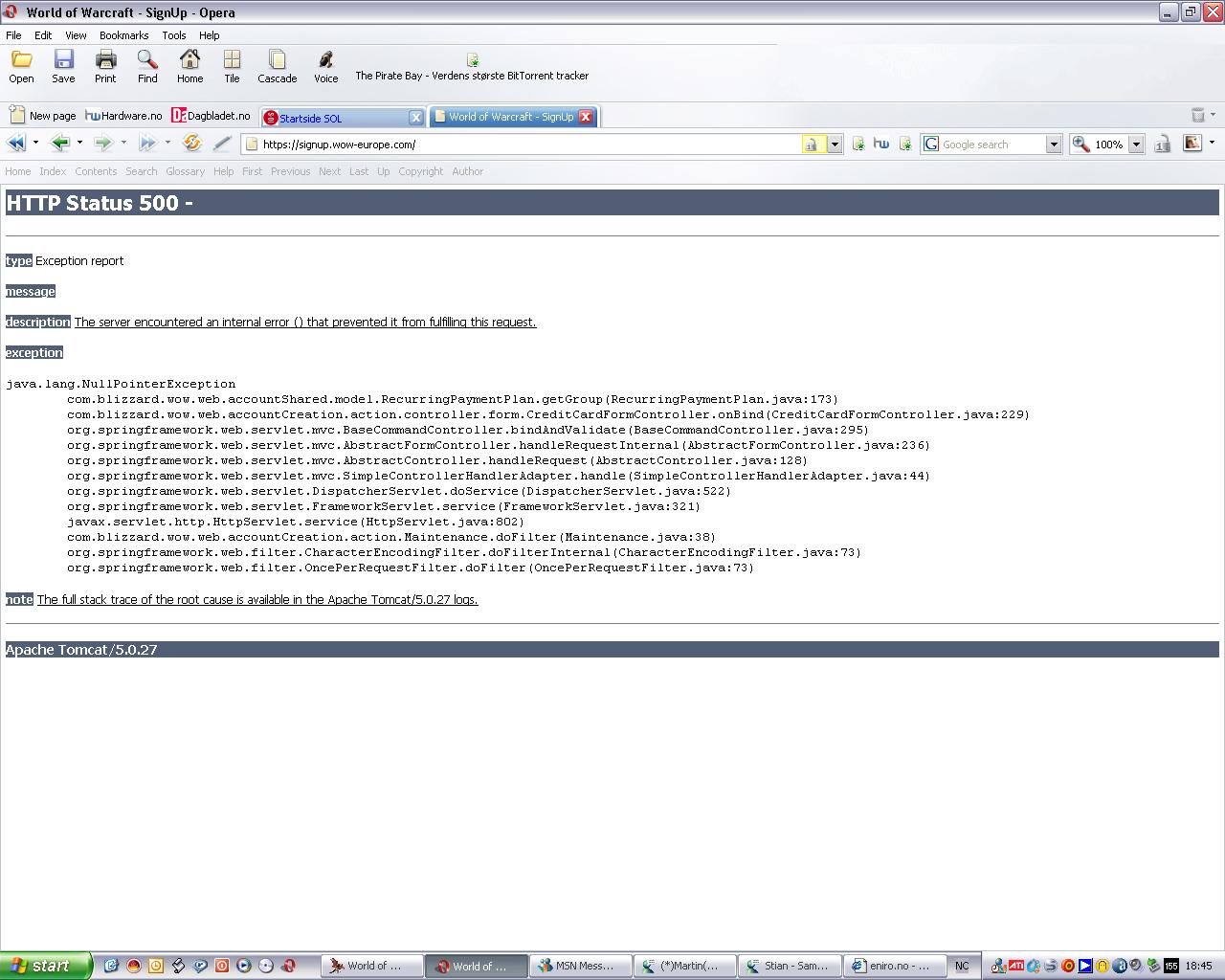This screenshot has height=980, width=1225.
Task: Expand the Google search engine dropdown
Action: (x=1054, y=145)
